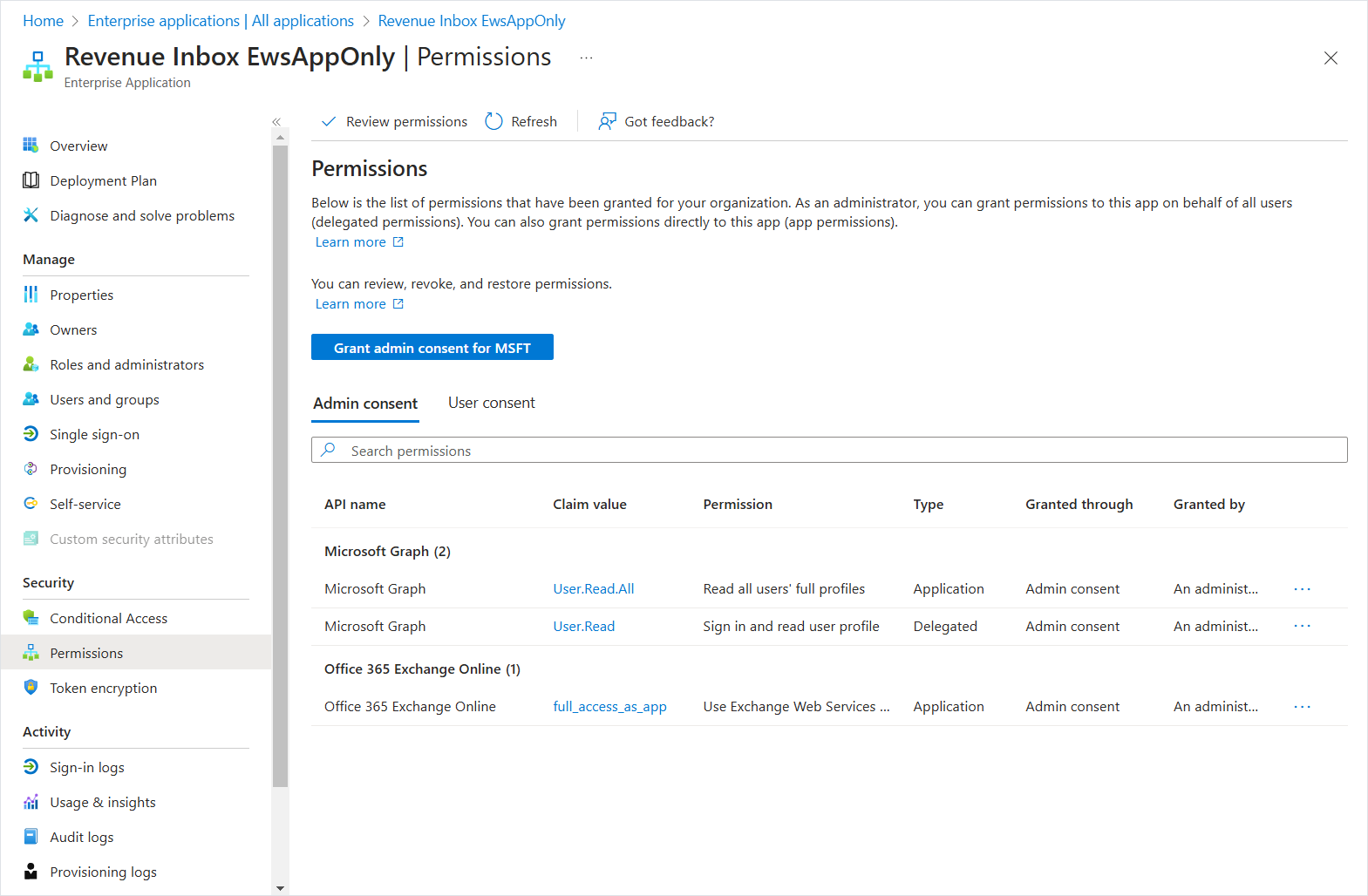
Task: Click the Self-service icon
Action: (x=31, y=503)
